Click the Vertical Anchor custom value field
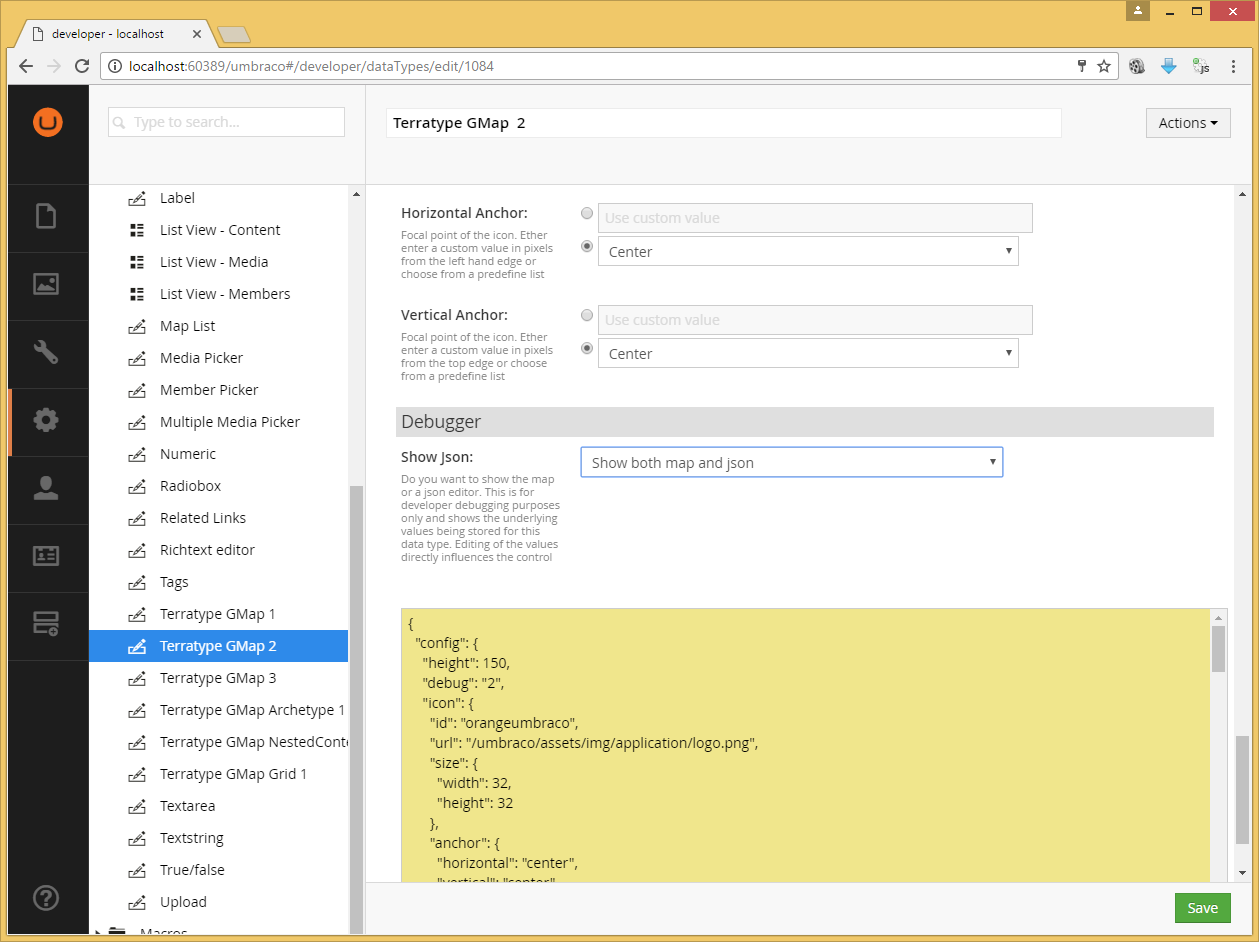Image resolution: width=1259 pixels, height=942 pixels. coord(815,320)
